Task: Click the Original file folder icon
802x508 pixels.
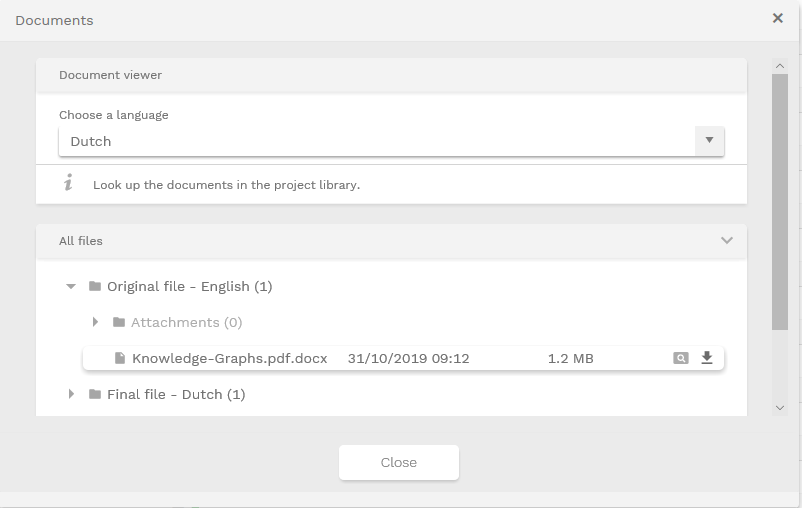Action: point(95,287)
